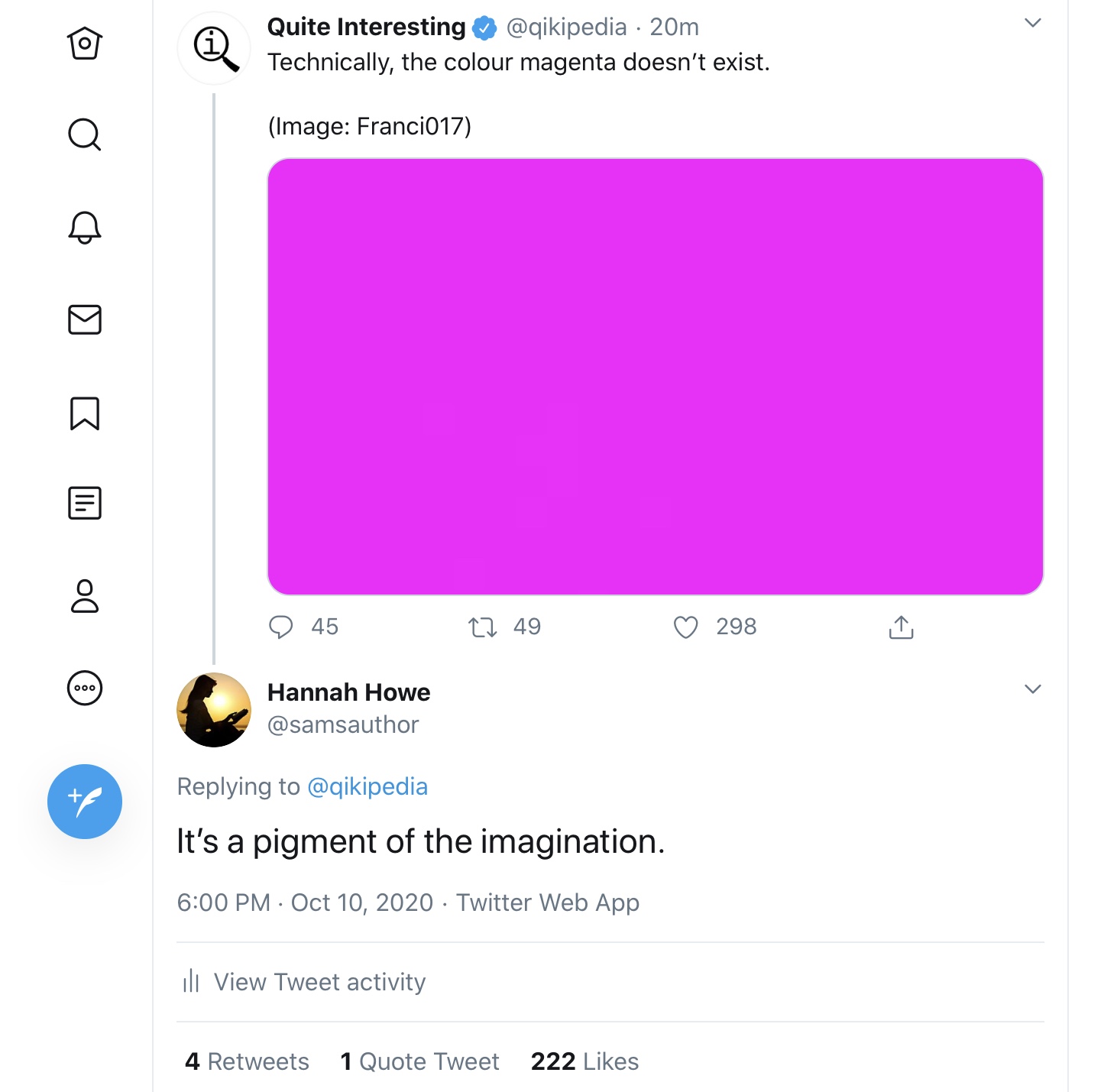This screenshot has width=1117, height=1092.
Task: Open the More options circle icon
Action: pyautogui.click(x=85, y=688)
